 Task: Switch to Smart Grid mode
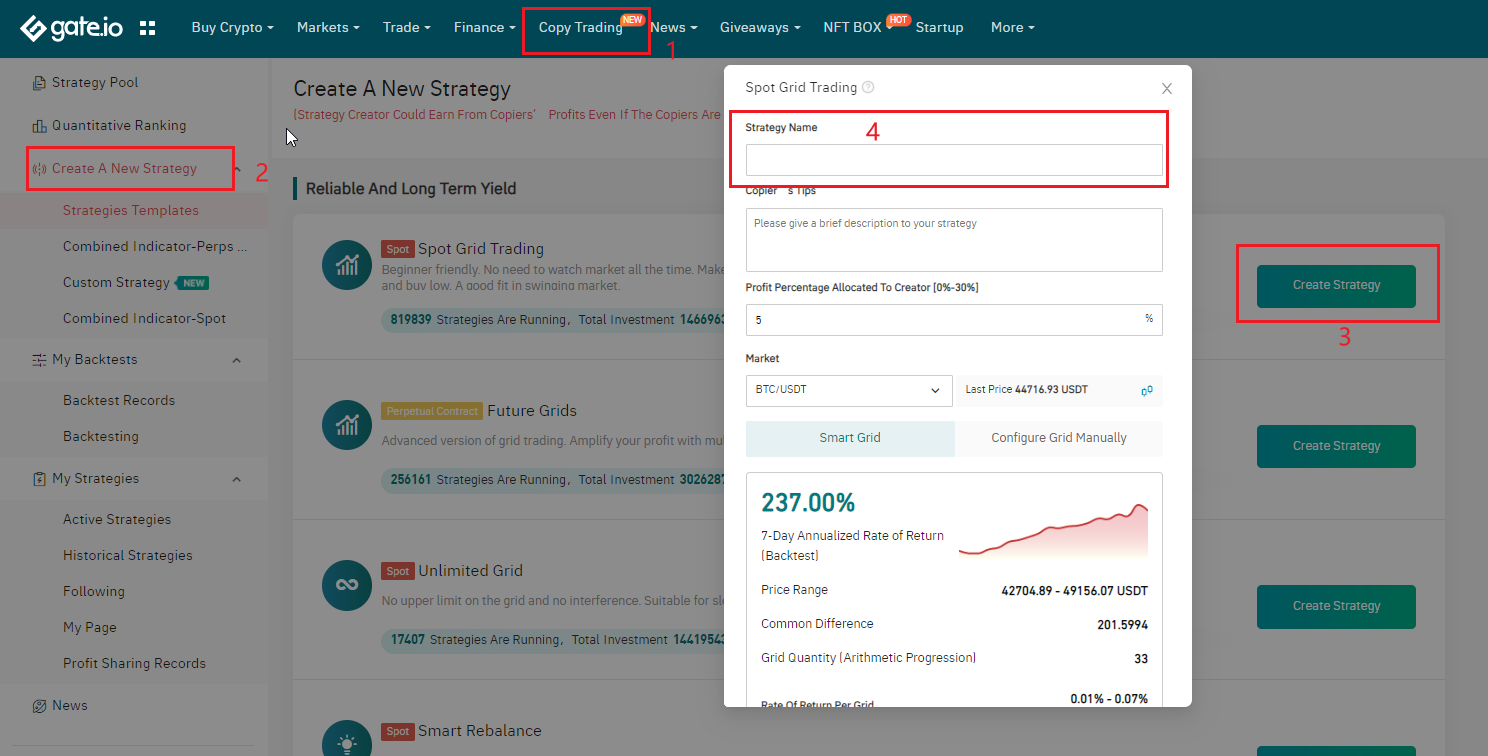(850, 438)
